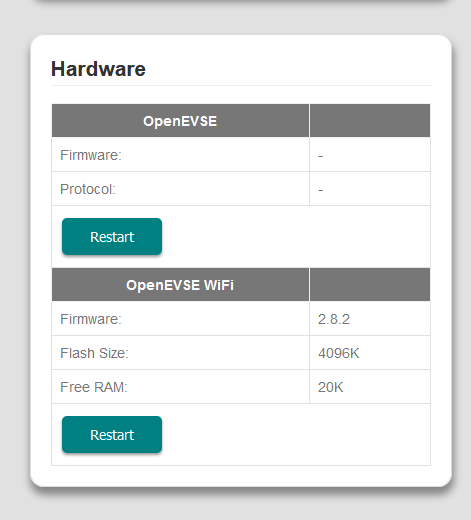This screenshot has width=471, height=520.
Task: Click the Protocol dash value
Action: click(321, 190)
